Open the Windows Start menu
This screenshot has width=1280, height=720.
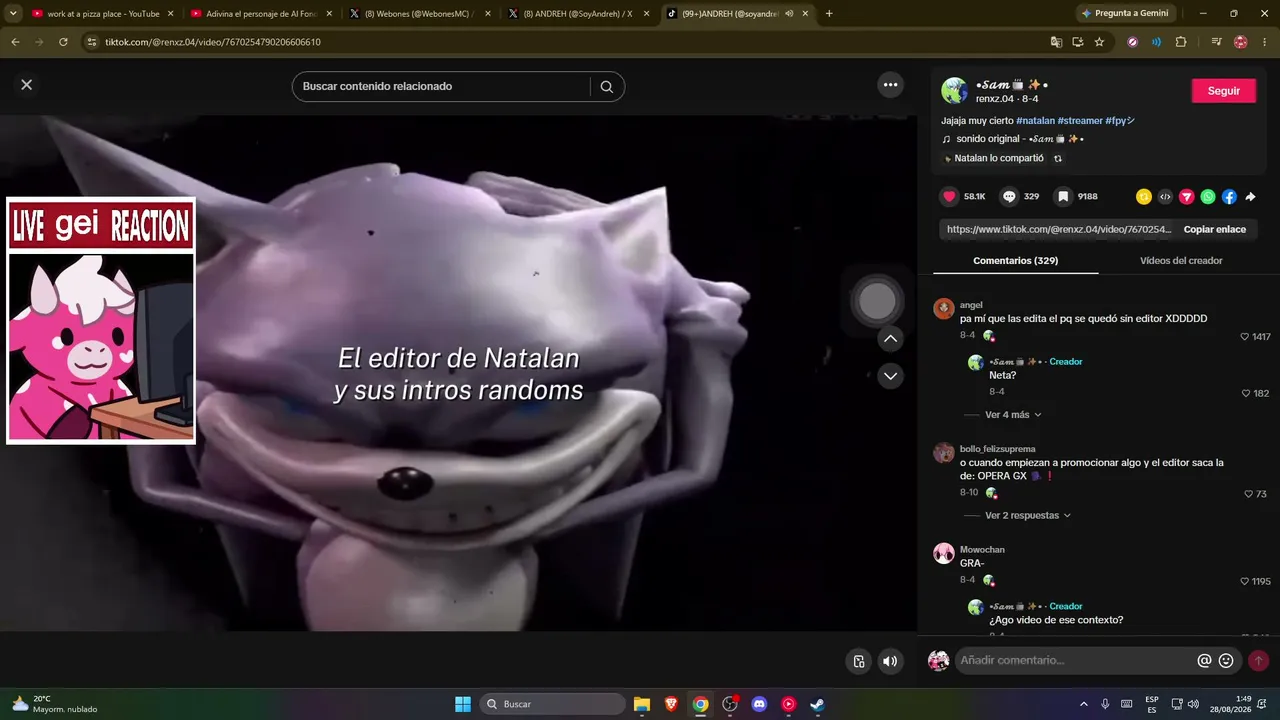(x=463, y=704)
